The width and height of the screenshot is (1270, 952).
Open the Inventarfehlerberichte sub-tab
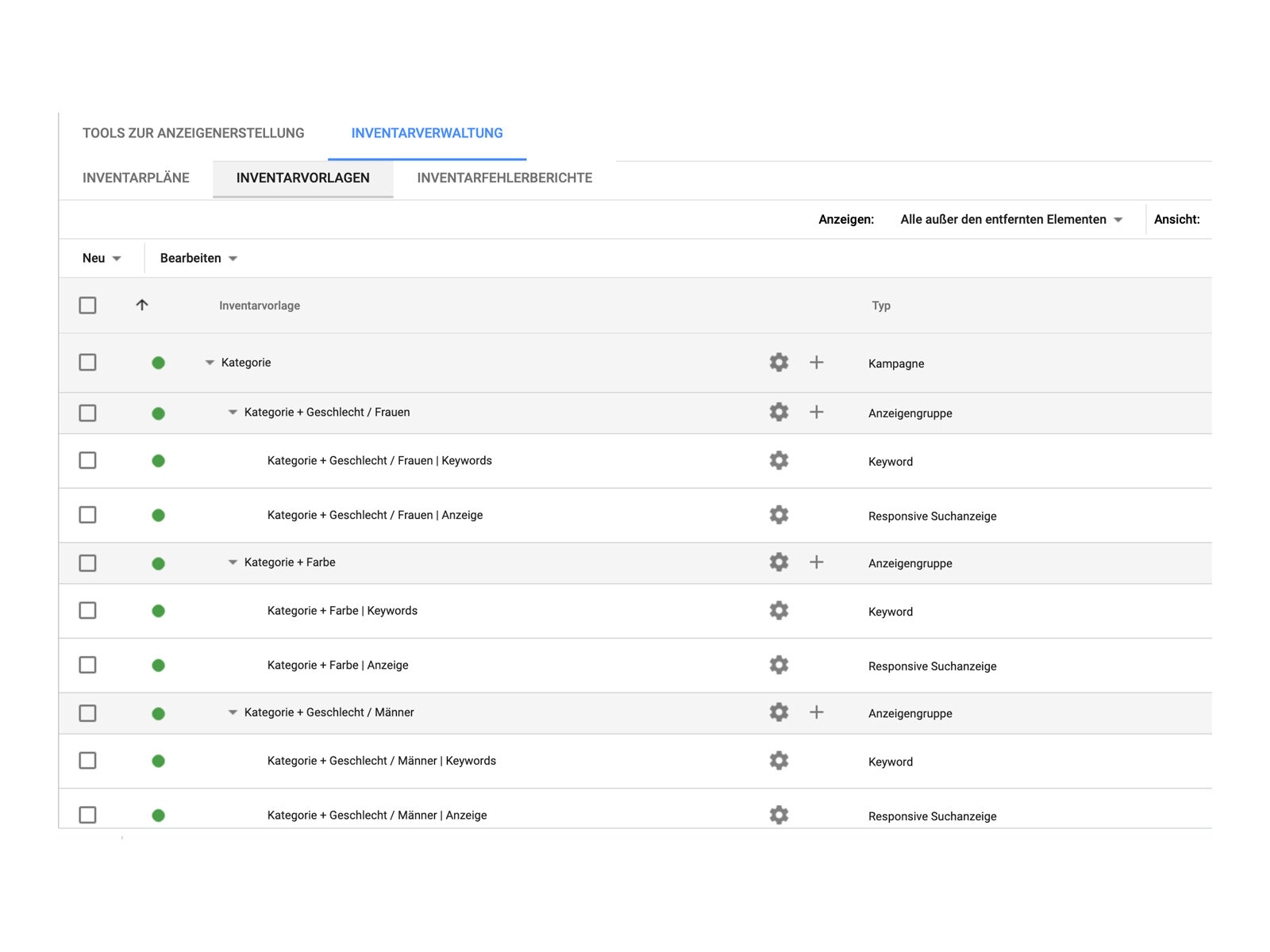point(505,178)
